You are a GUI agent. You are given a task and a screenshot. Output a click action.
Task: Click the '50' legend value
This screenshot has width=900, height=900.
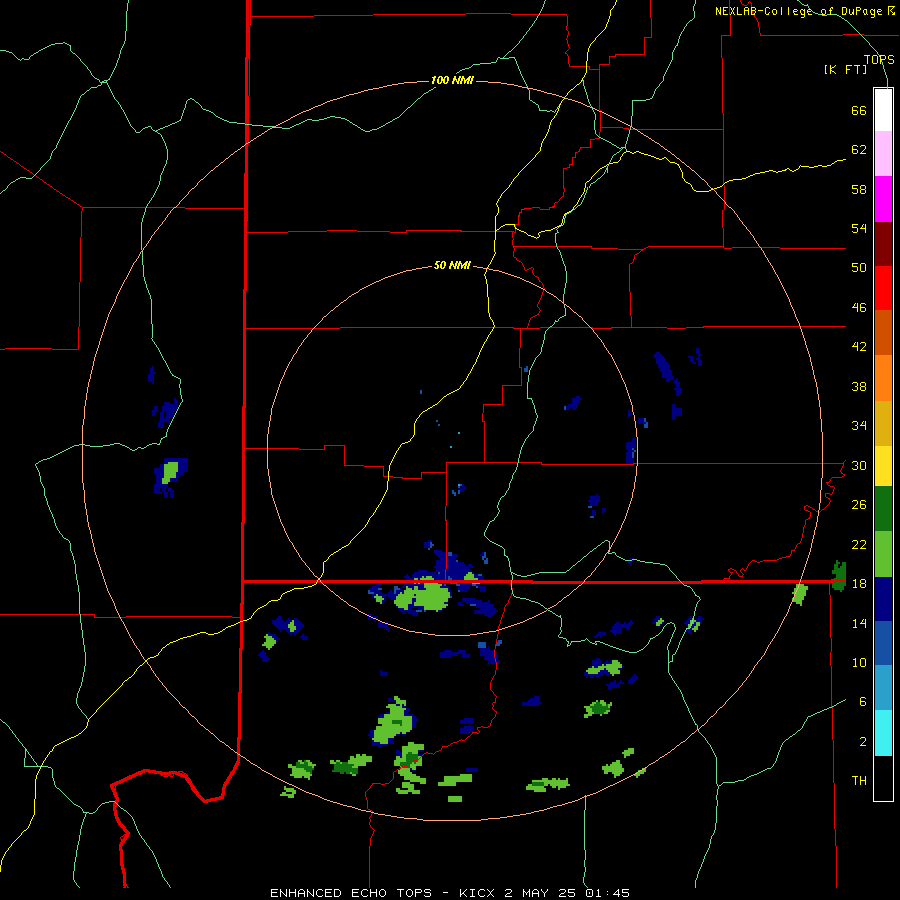859,268
